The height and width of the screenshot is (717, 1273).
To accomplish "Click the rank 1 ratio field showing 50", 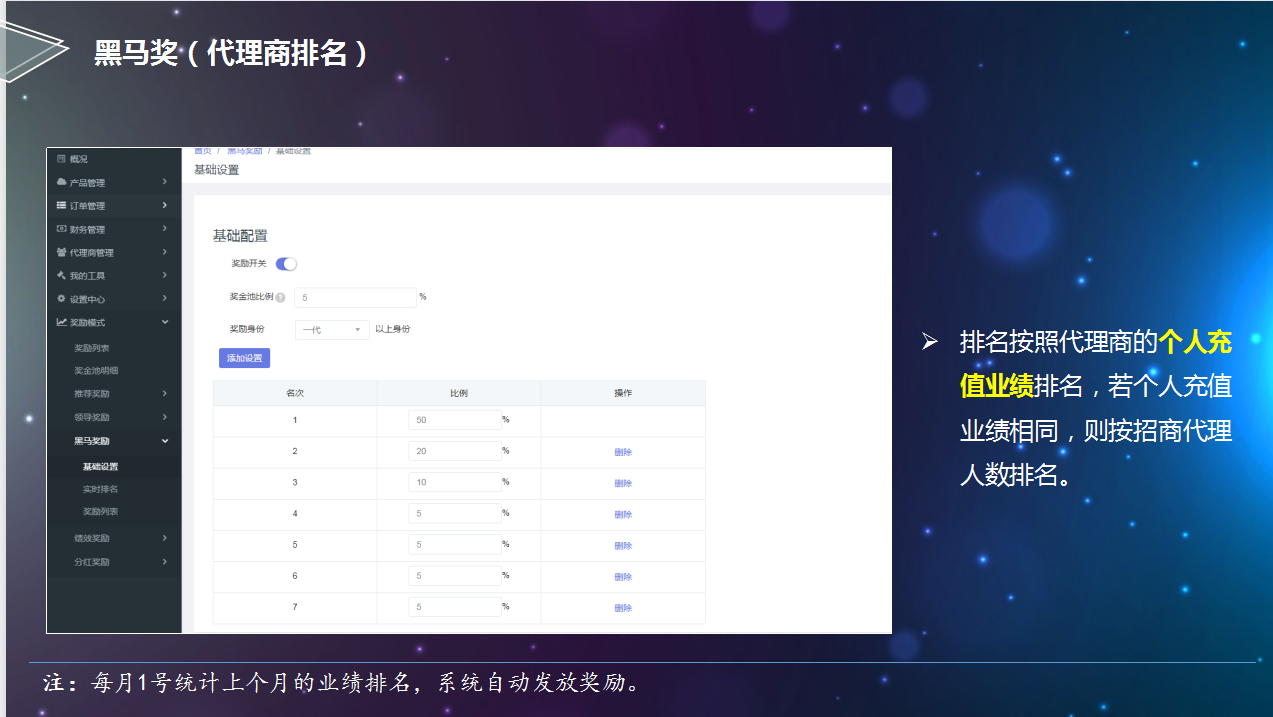I will click(455, 420).
